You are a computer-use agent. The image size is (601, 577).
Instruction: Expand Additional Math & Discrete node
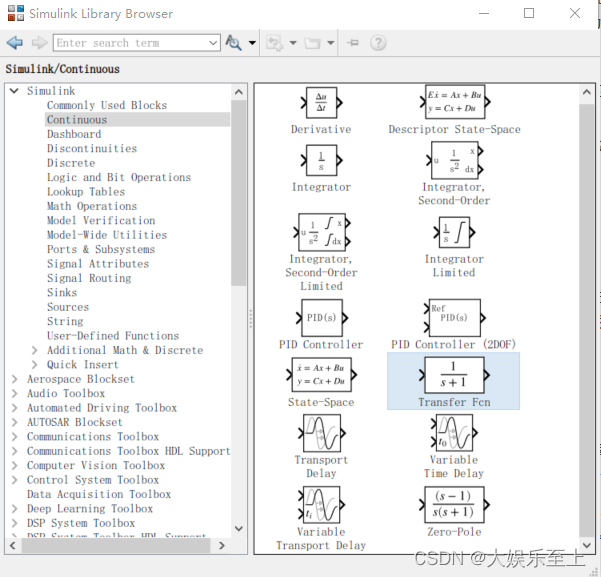[x=34, y=350]
